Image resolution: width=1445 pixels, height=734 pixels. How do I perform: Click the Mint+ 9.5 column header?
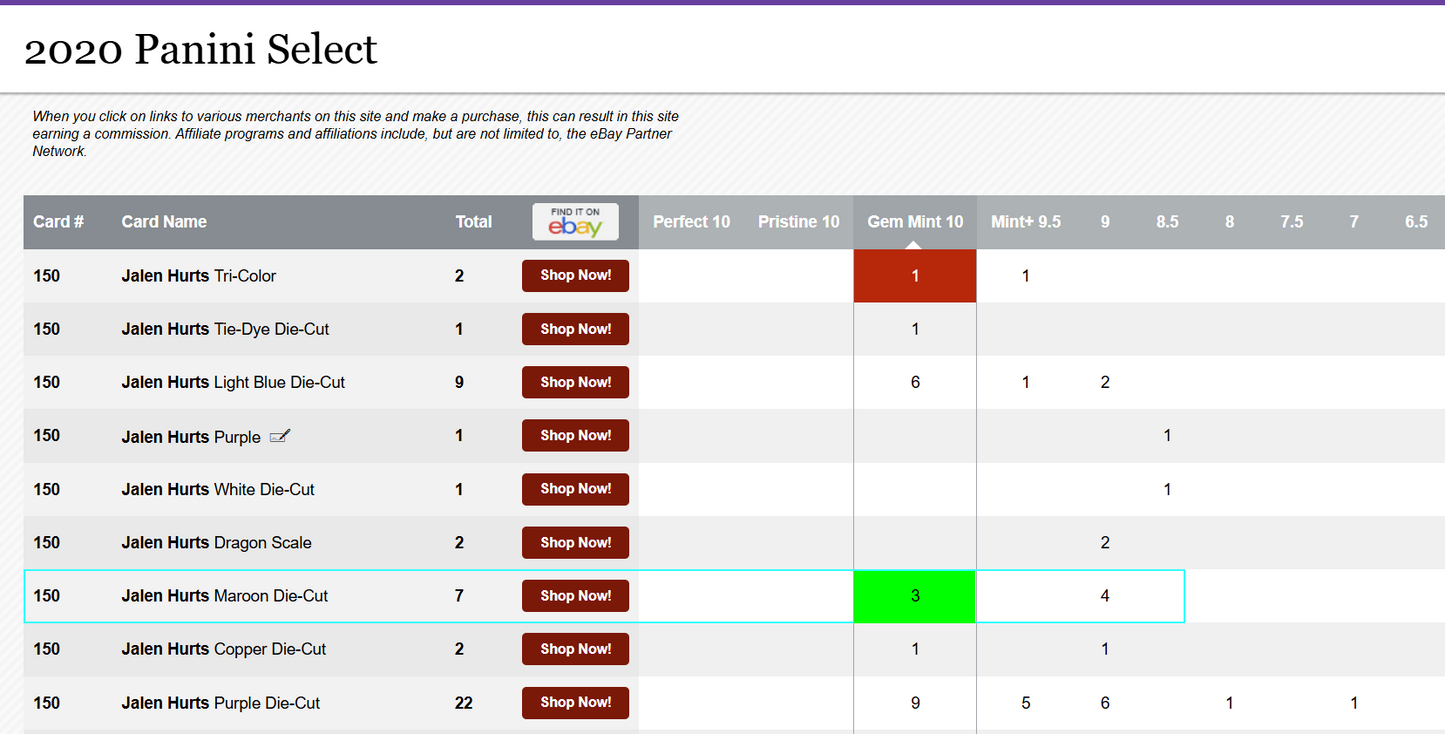coord(1025,222)
